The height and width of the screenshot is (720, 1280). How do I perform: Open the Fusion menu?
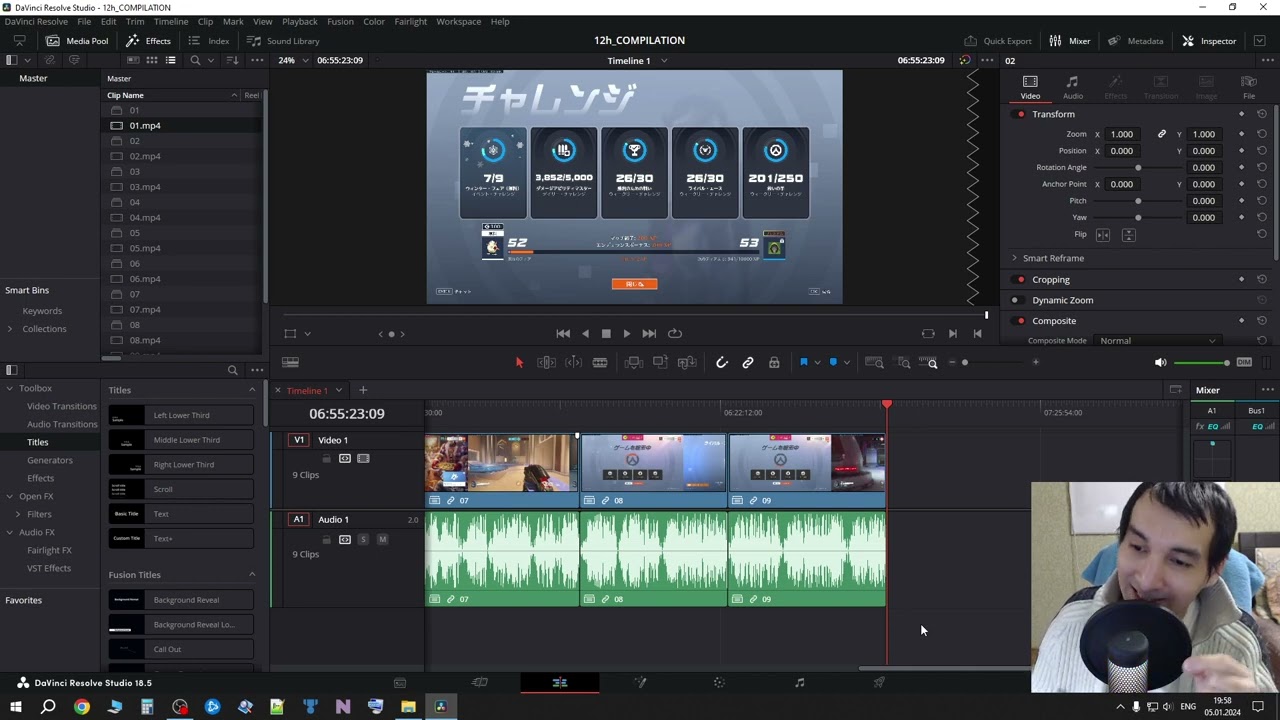coord(340,21)
